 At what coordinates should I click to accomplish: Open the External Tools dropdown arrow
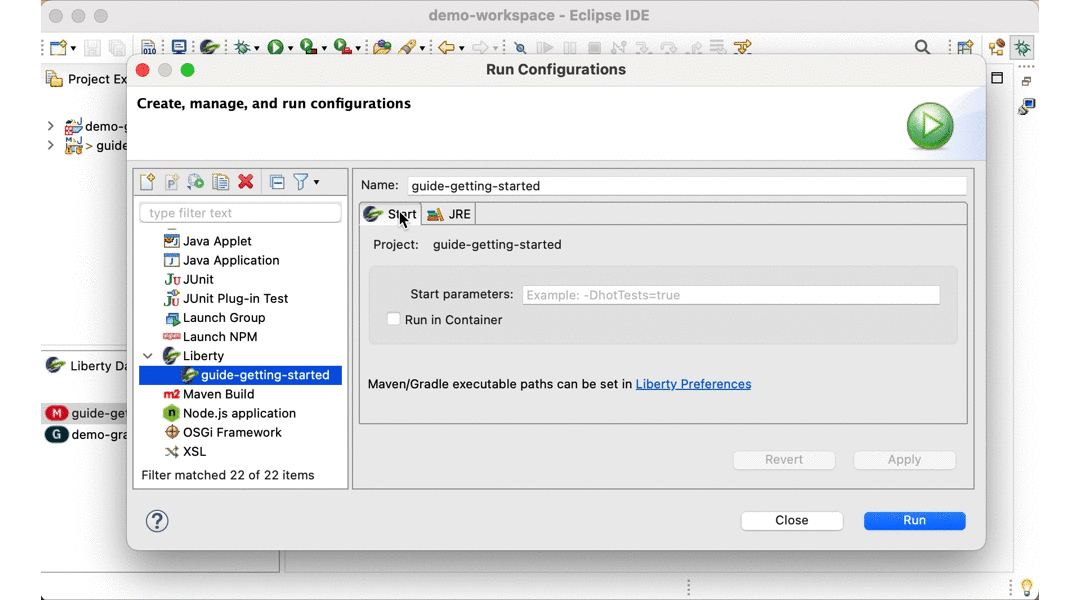(358, 48)
